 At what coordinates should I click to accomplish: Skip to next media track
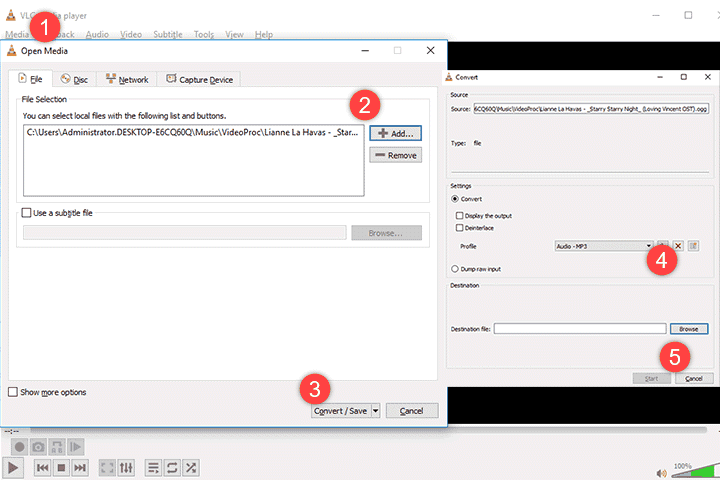coord(80,468)
